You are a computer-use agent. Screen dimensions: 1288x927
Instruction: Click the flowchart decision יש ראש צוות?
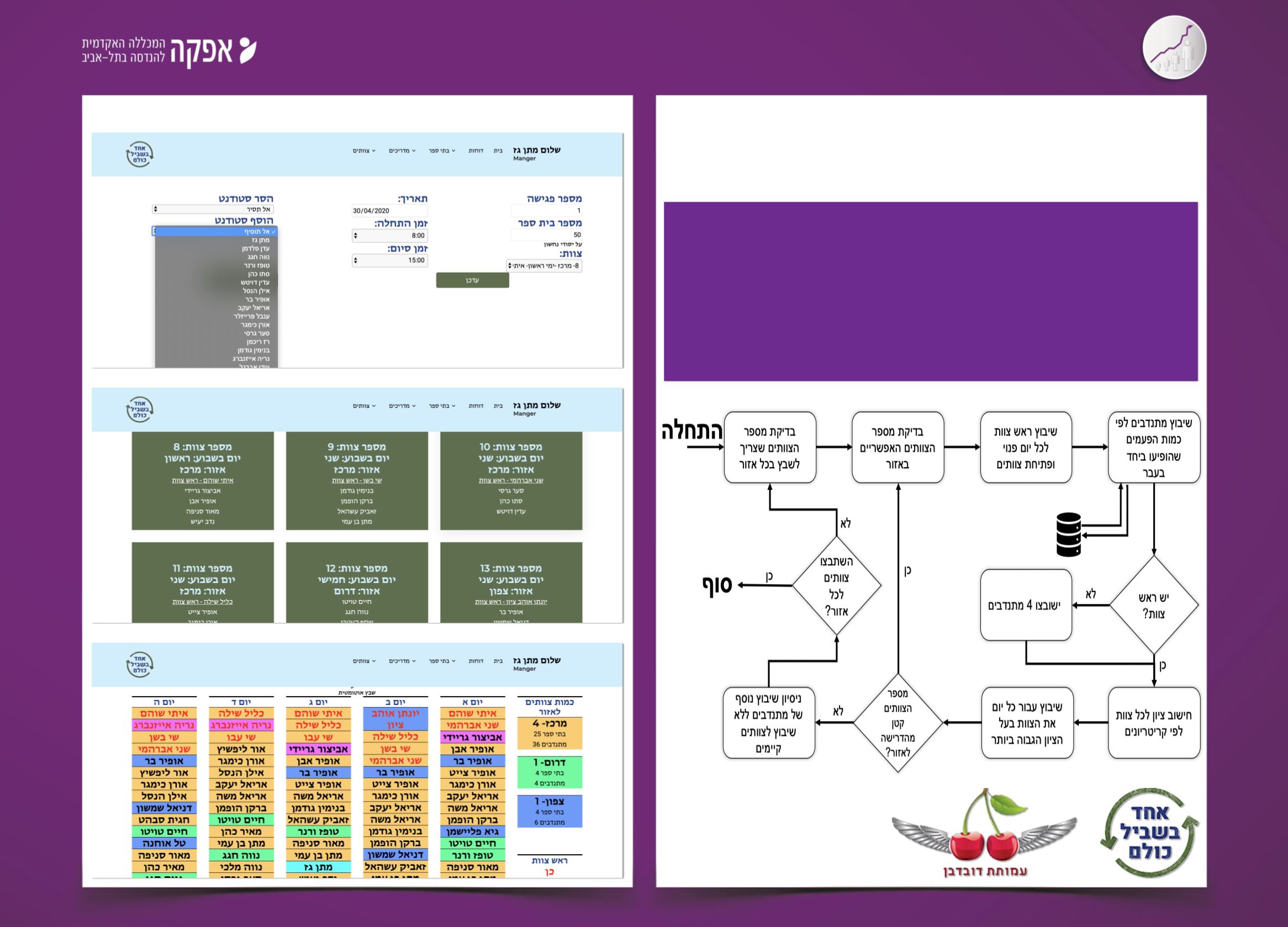(1153, 605)
